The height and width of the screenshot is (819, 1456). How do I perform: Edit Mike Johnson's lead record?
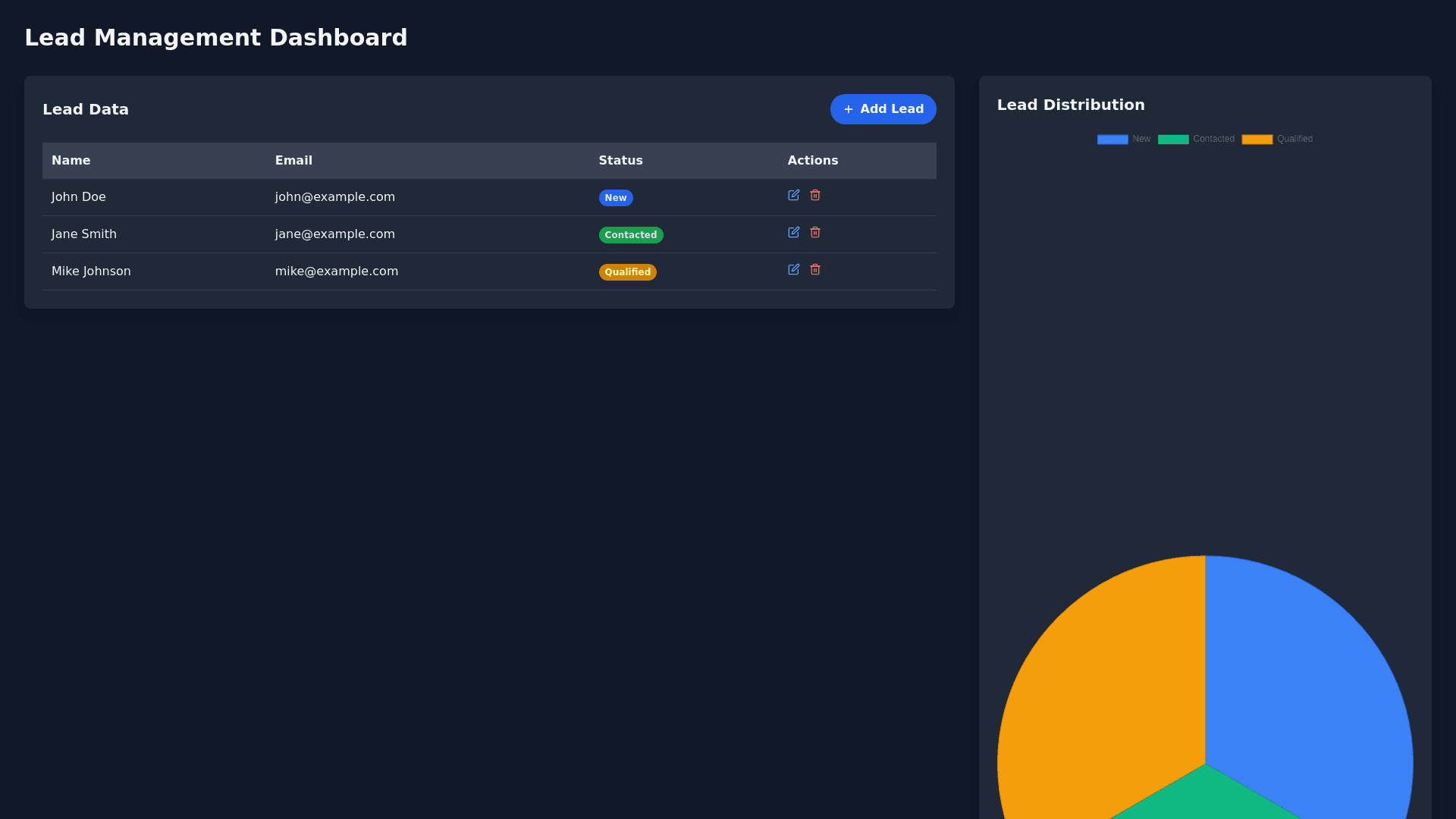click(x=793, y=270)
